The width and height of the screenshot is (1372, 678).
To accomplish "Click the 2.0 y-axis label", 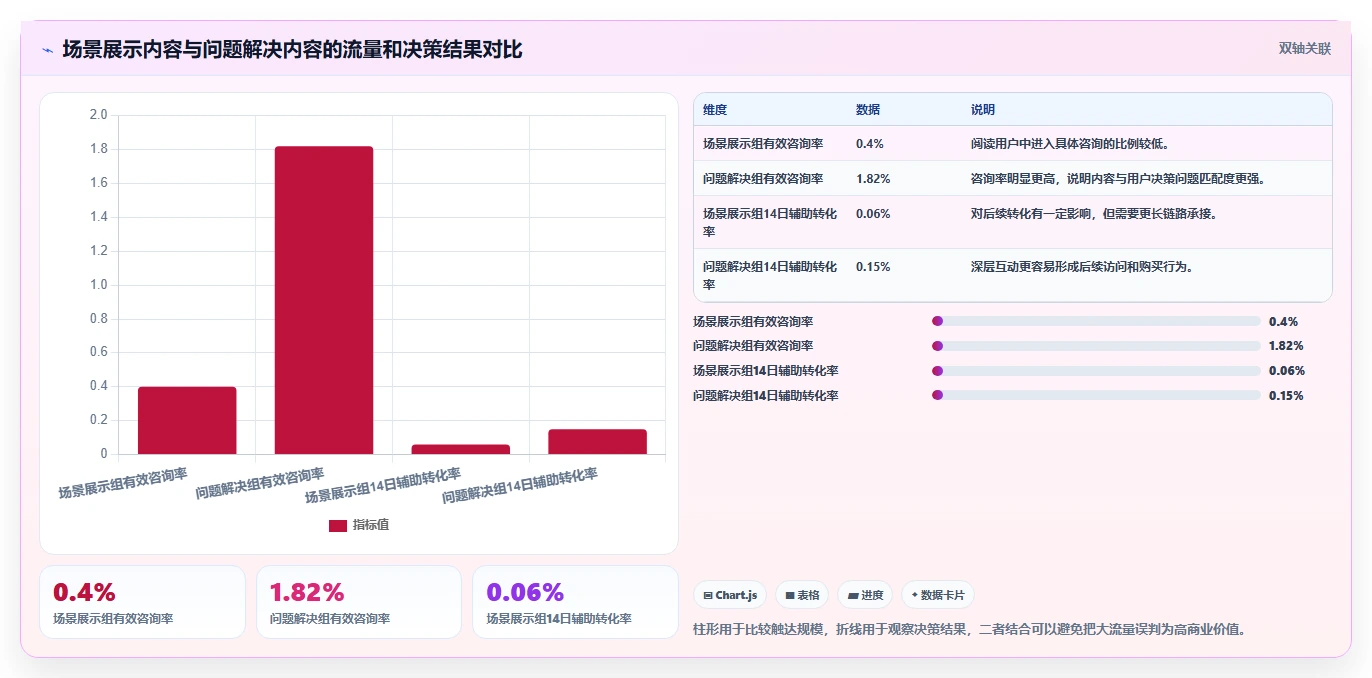I will tap(98, 115).
